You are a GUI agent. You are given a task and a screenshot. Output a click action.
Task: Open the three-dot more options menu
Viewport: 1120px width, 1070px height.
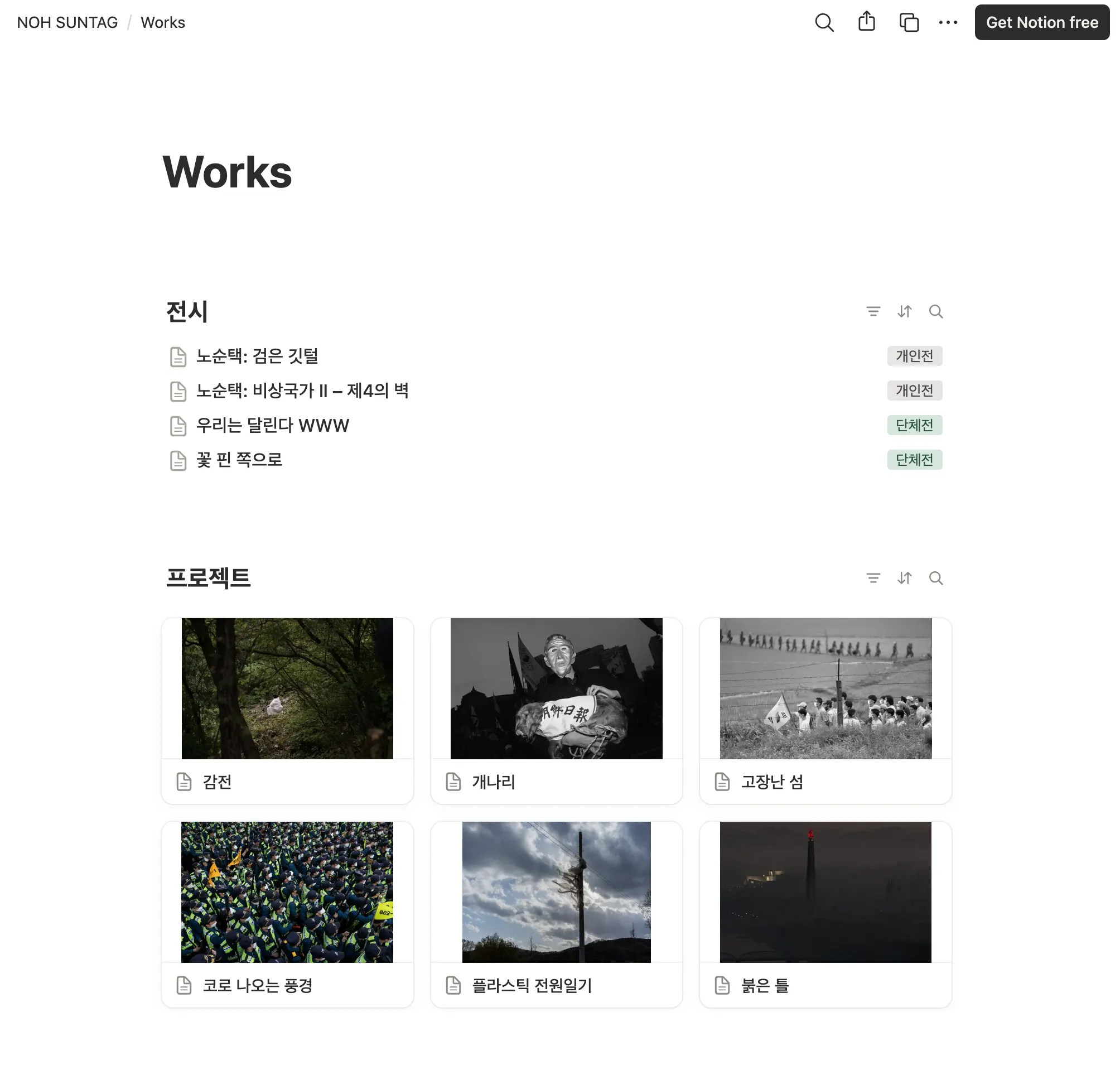(947, 22)
